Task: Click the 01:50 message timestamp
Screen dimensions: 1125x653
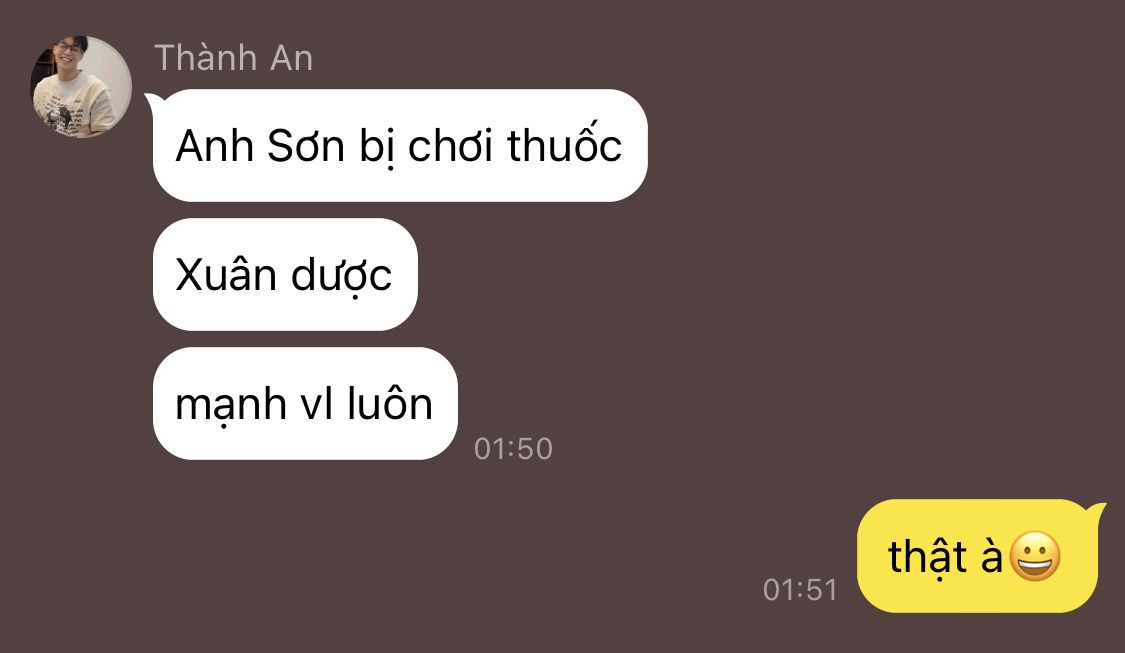Action: tap(513, 449)
